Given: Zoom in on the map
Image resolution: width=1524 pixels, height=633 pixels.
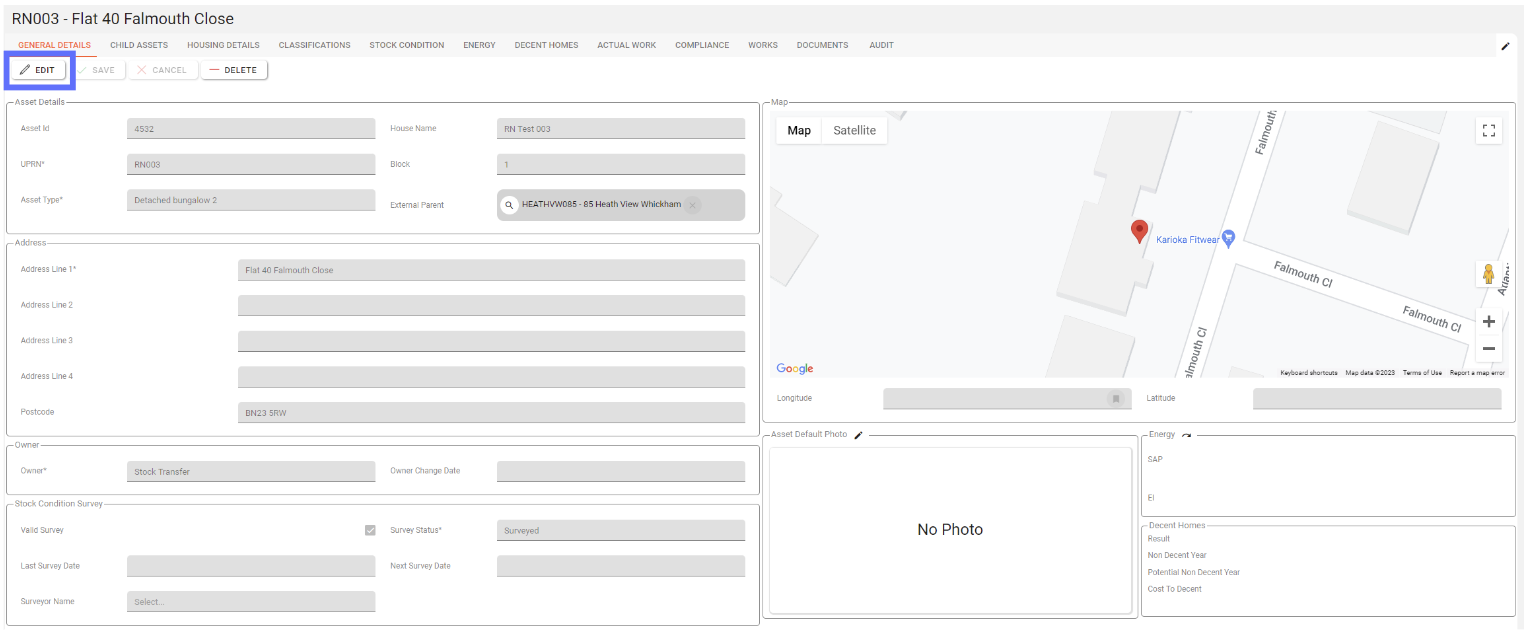Looking at the screenshot, I should [x=1488, y=322].
